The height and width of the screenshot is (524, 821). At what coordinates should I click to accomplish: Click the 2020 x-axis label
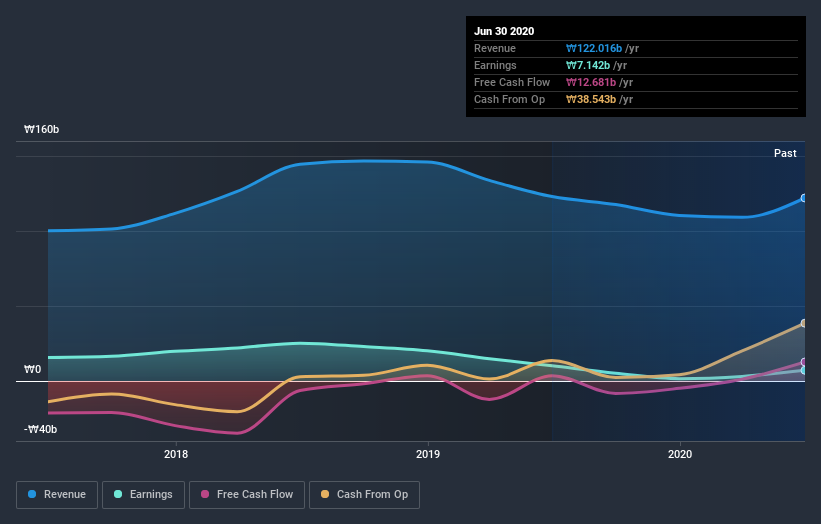coord(680,454)
